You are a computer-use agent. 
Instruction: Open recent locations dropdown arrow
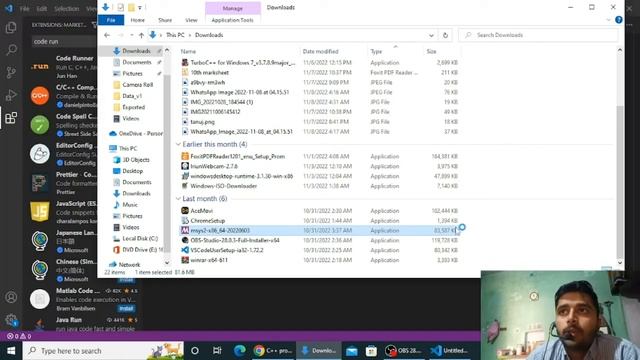pyautogui.click(x=131, y=35)
